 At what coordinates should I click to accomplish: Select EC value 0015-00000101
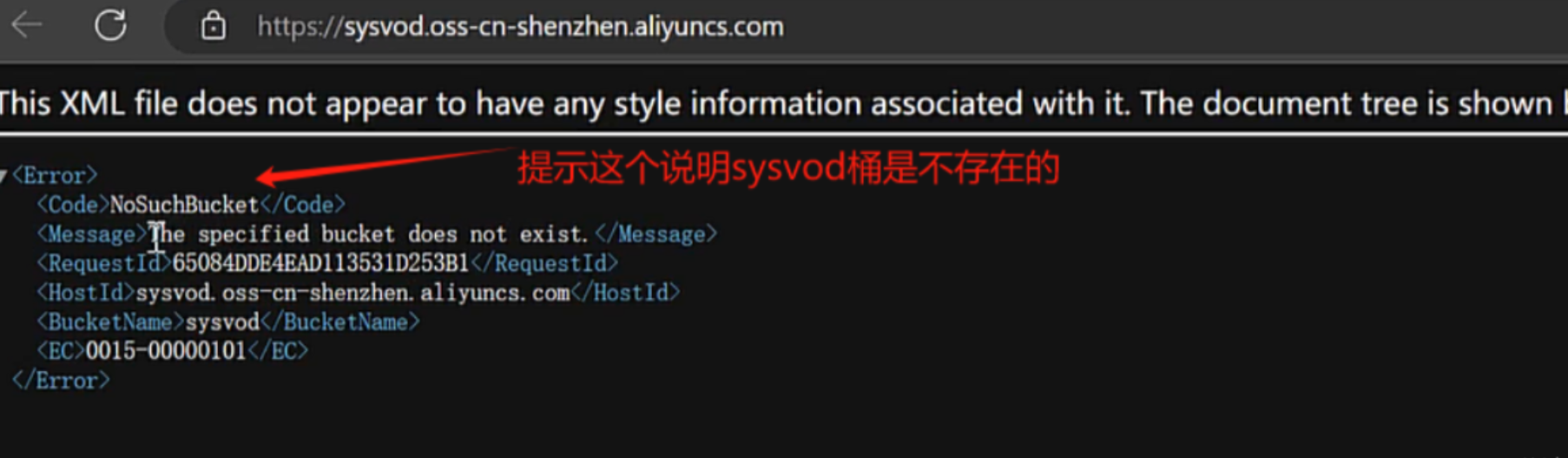click(166, 351)
